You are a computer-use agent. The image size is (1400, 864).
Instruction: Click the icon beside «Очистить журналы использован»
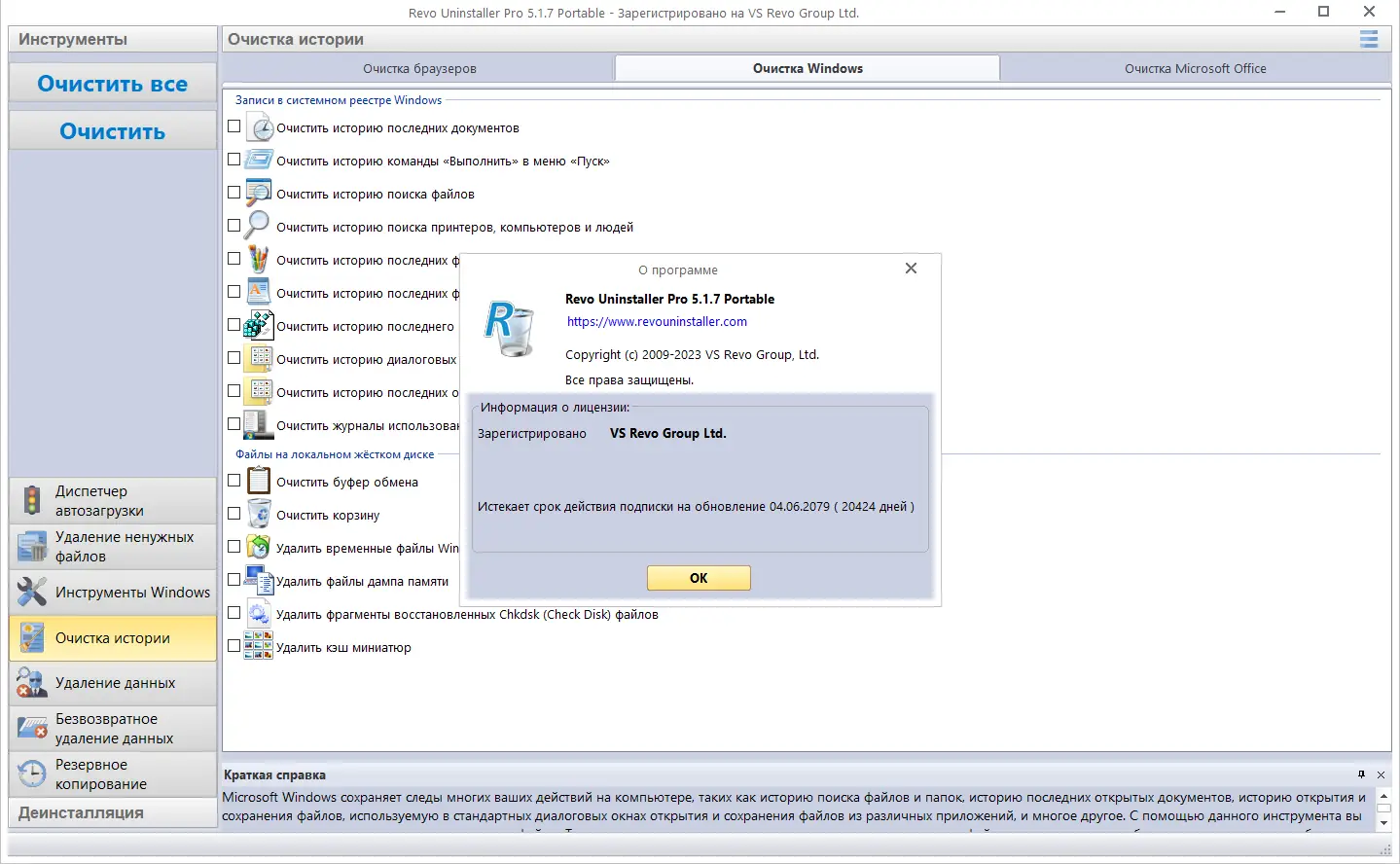(x=259, y=424)
